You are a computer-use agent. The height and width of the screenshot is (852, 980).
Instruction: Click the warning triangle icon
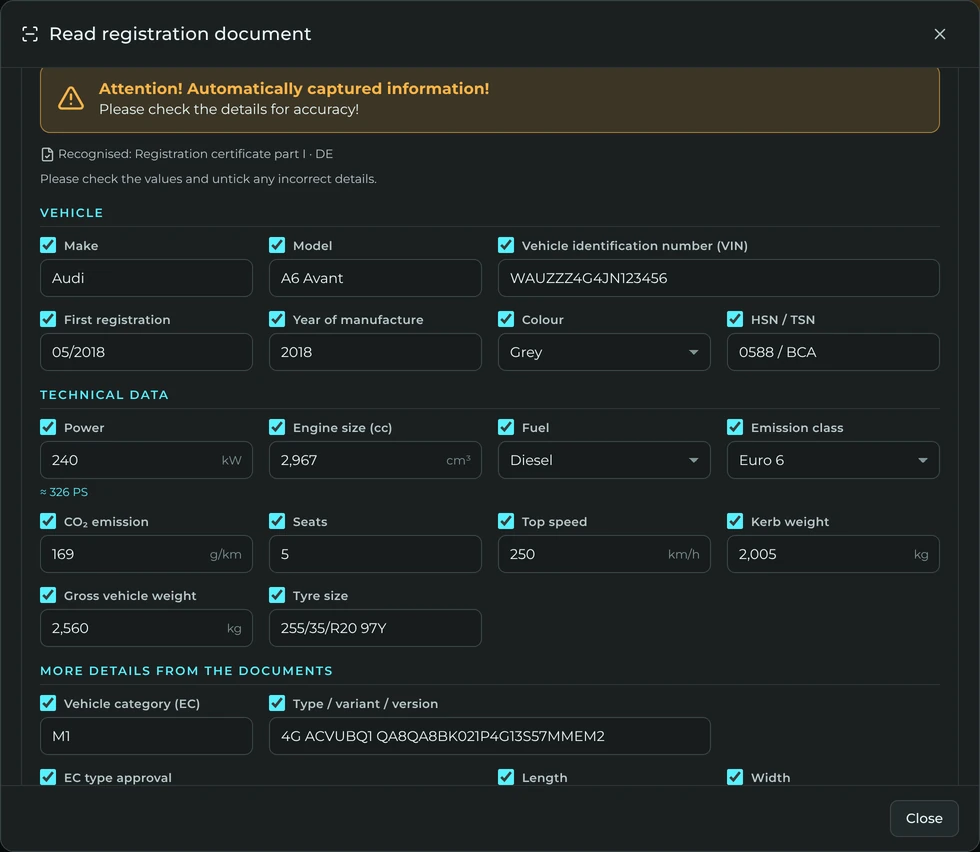click(x=71, y=99)
